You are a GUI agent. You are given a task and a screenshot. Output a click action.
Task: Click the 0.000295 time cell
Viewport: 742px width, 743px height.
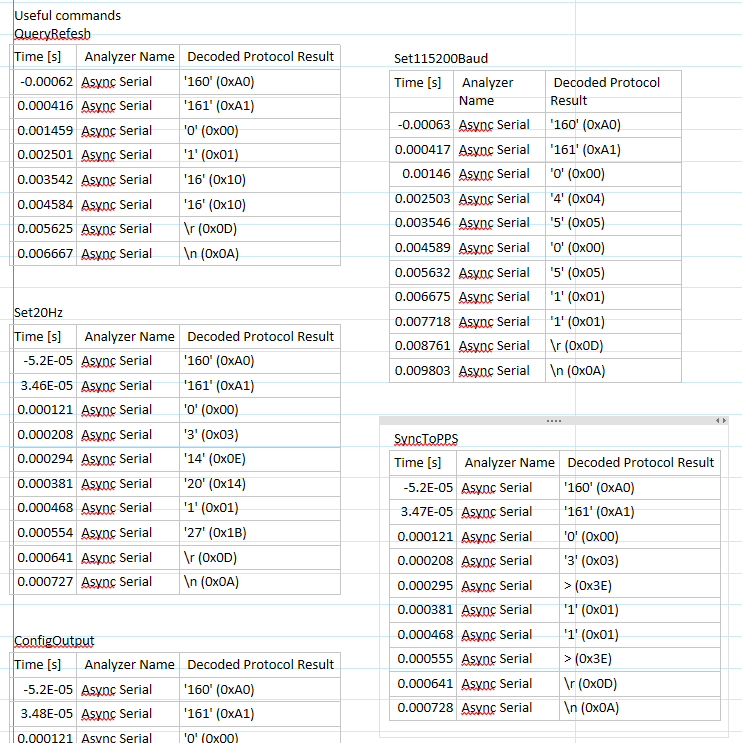(x=425, y=586)
